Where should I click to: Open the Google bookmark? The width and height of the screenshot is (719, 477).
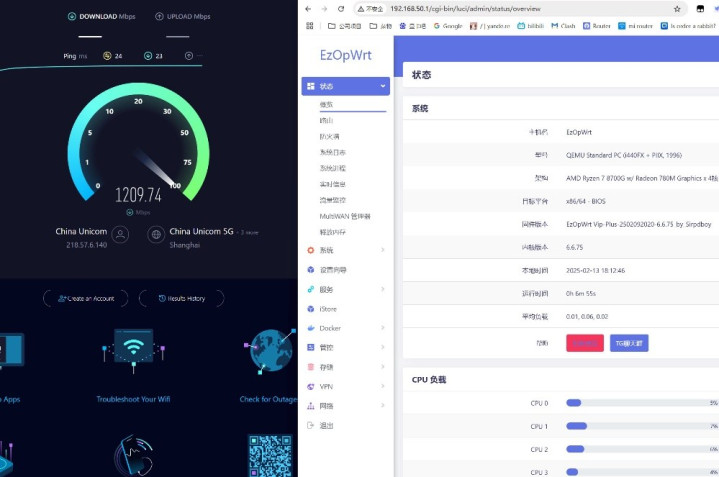pos(448,26)
